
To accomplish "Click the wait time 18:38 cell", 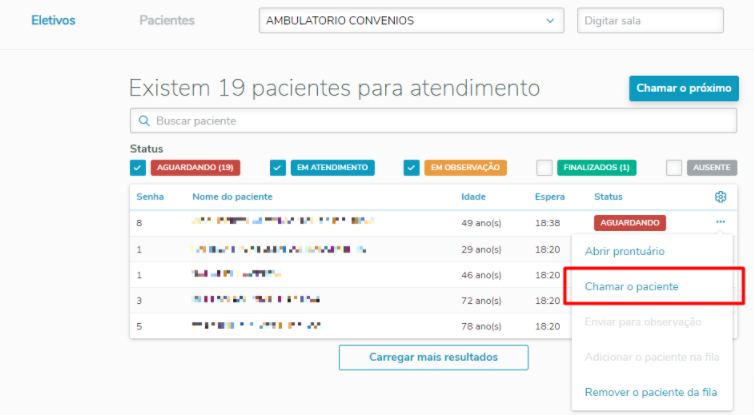I will [547, 223].
